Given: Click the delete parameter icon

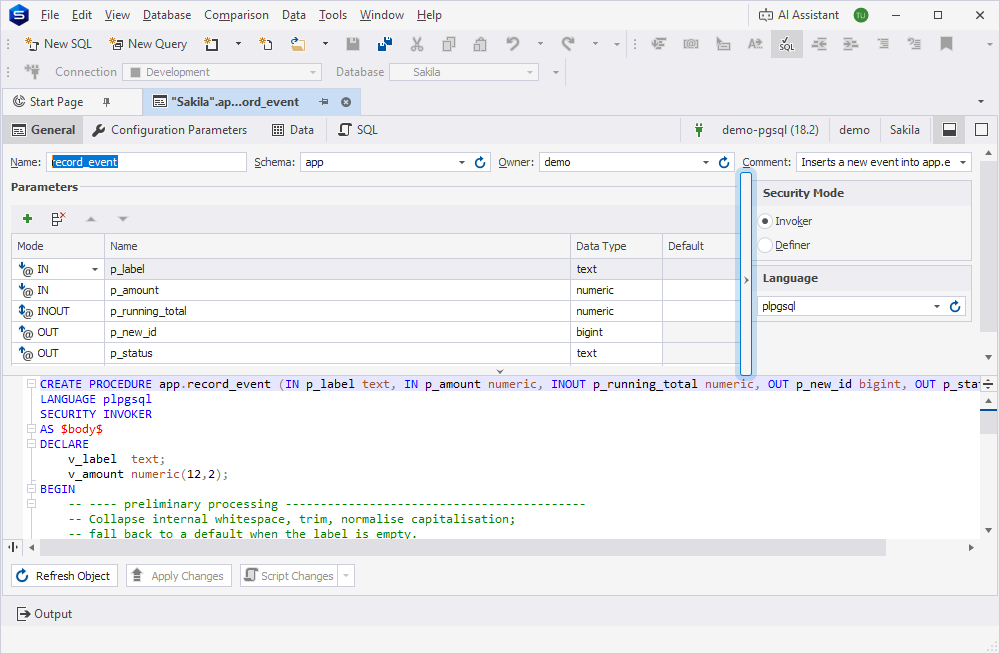Looking at the screenshot, I should coord(59,219).
